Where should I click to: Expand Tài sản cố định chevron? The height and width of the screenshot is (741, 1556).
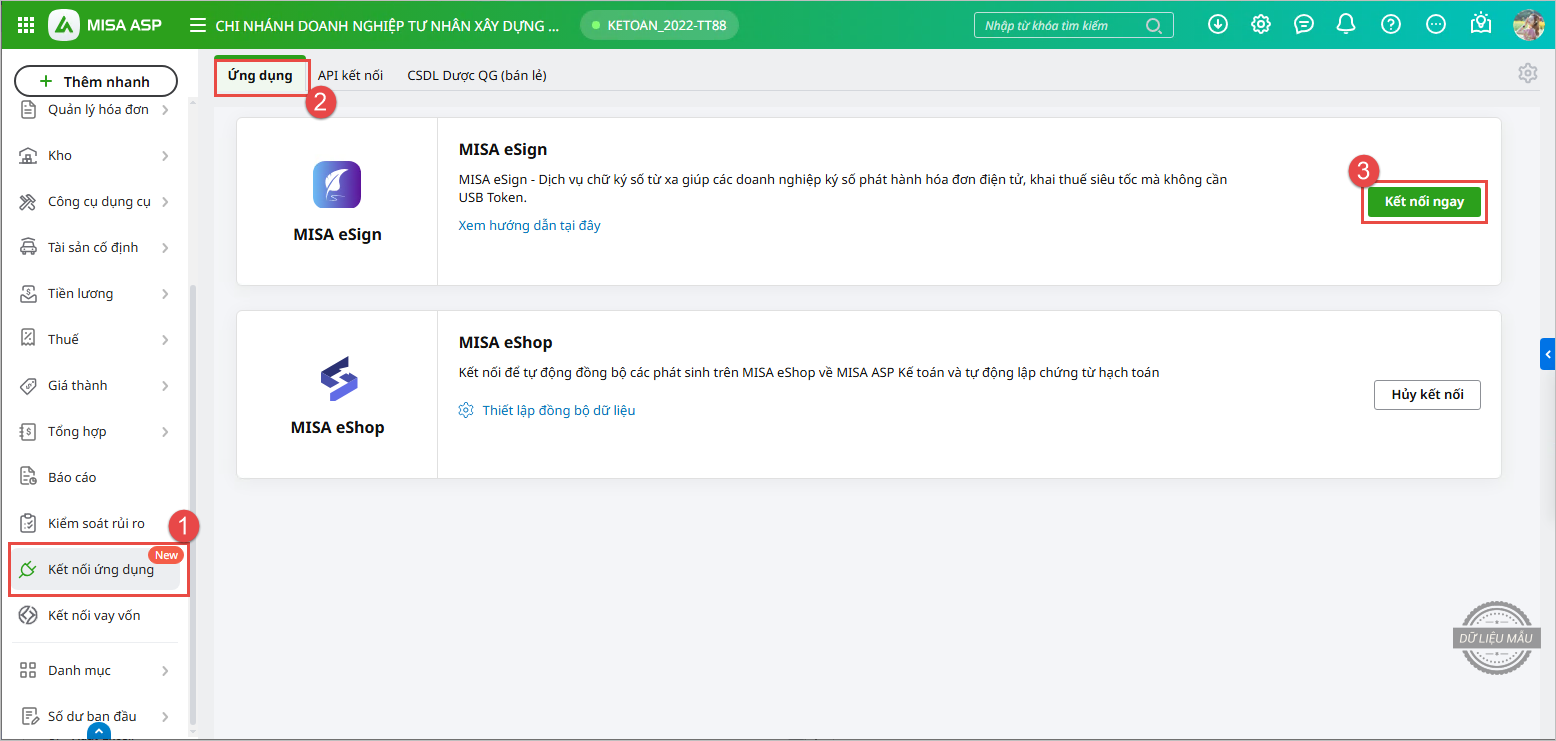point(165,248)
